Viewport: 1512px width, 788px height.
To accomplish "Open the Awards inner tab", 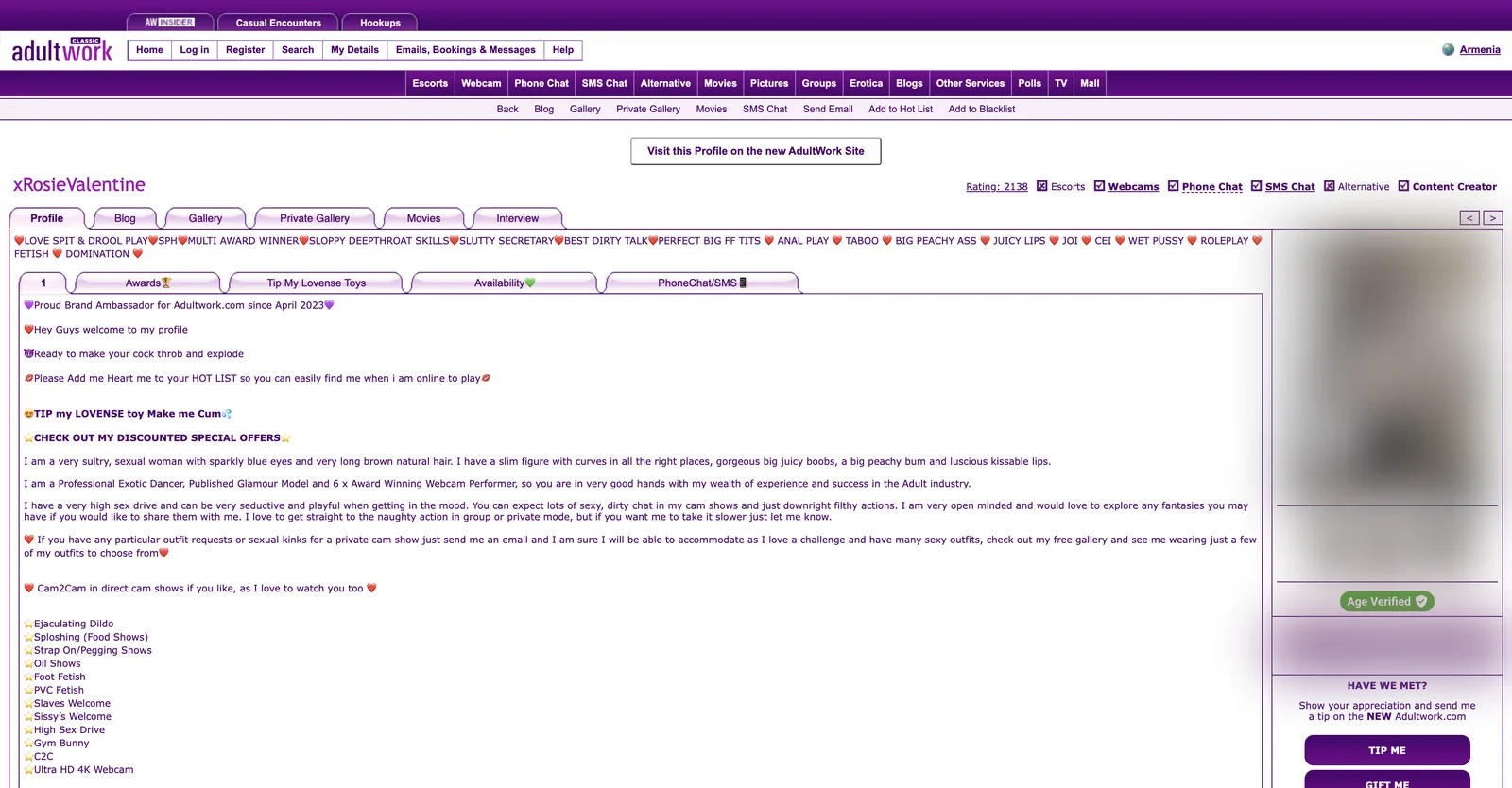I will [x=147, y=283].
